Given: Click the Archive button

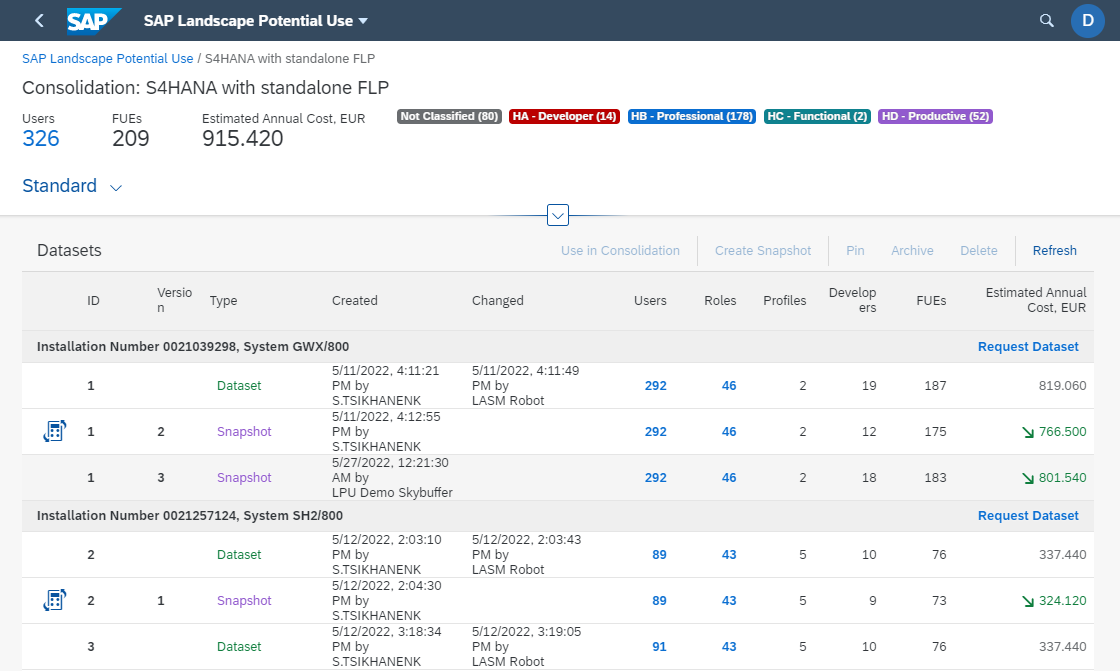Looking at the screenshot, I should (x=912, y=251).
